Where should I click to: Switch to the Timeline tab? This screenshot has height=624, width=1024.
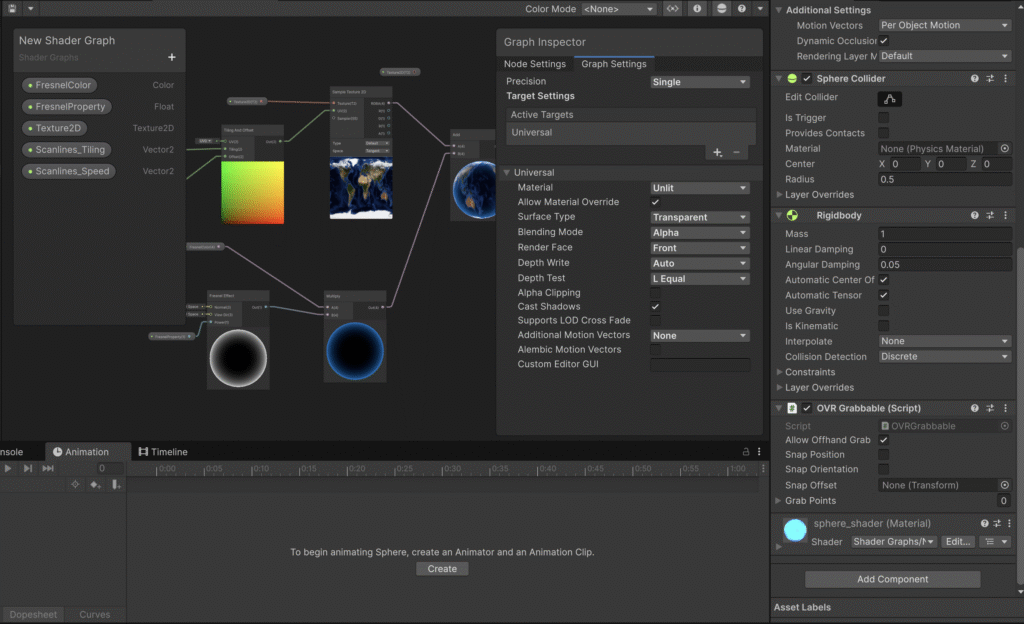163,452
